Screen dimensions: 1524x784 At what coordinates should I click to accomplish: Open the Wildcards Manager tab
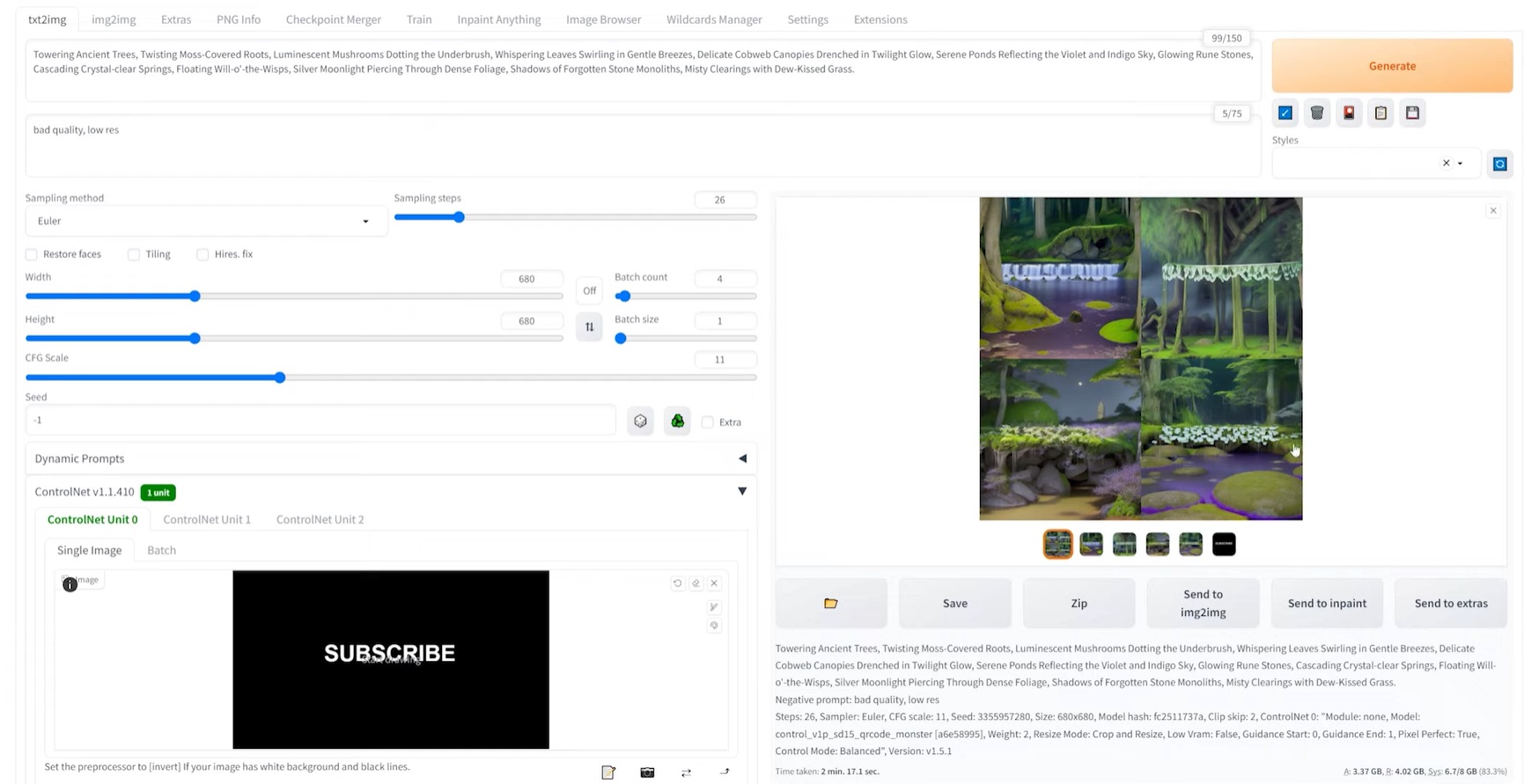coord(714,19)
